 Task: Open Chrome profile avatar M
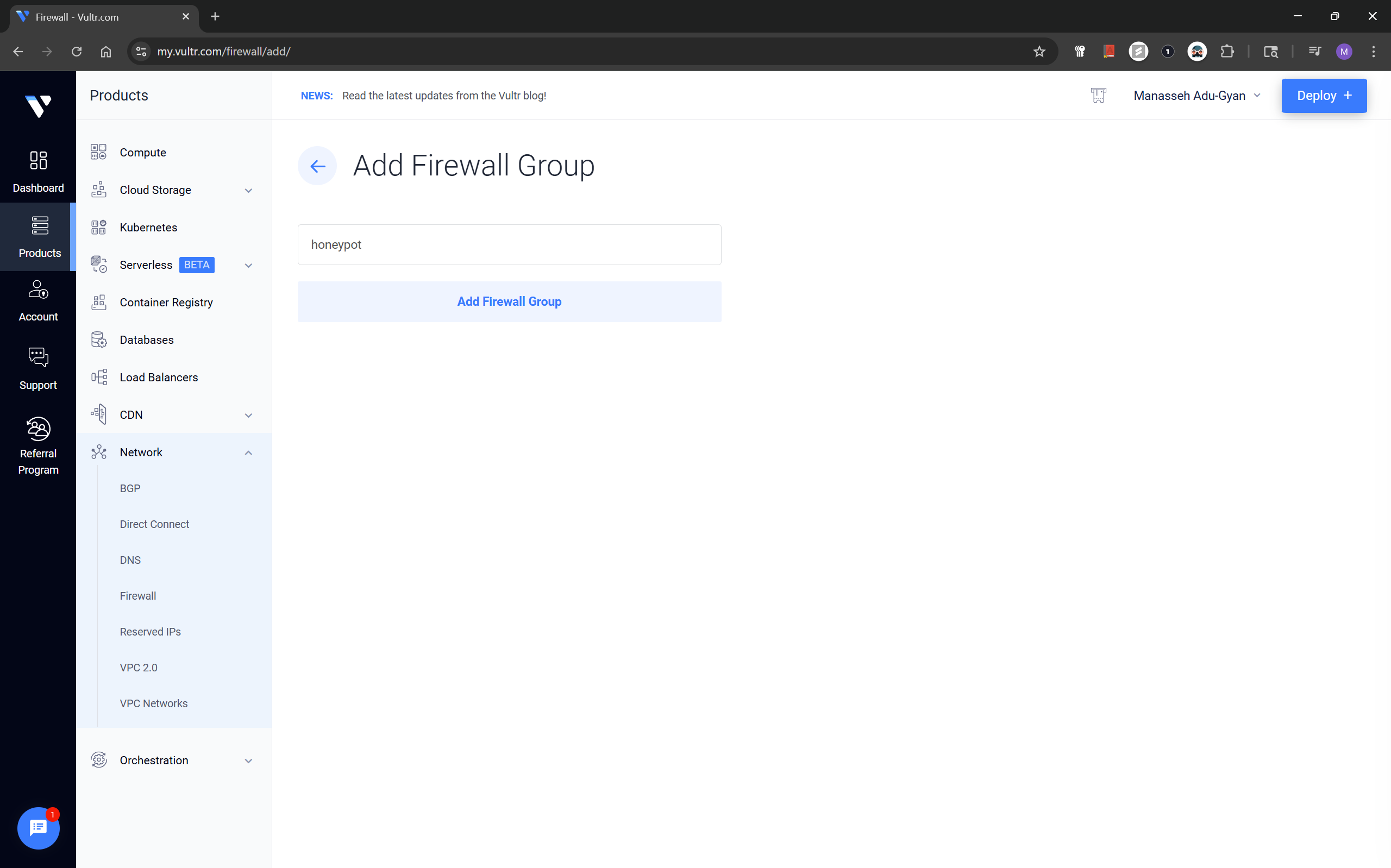(1343, 52)
